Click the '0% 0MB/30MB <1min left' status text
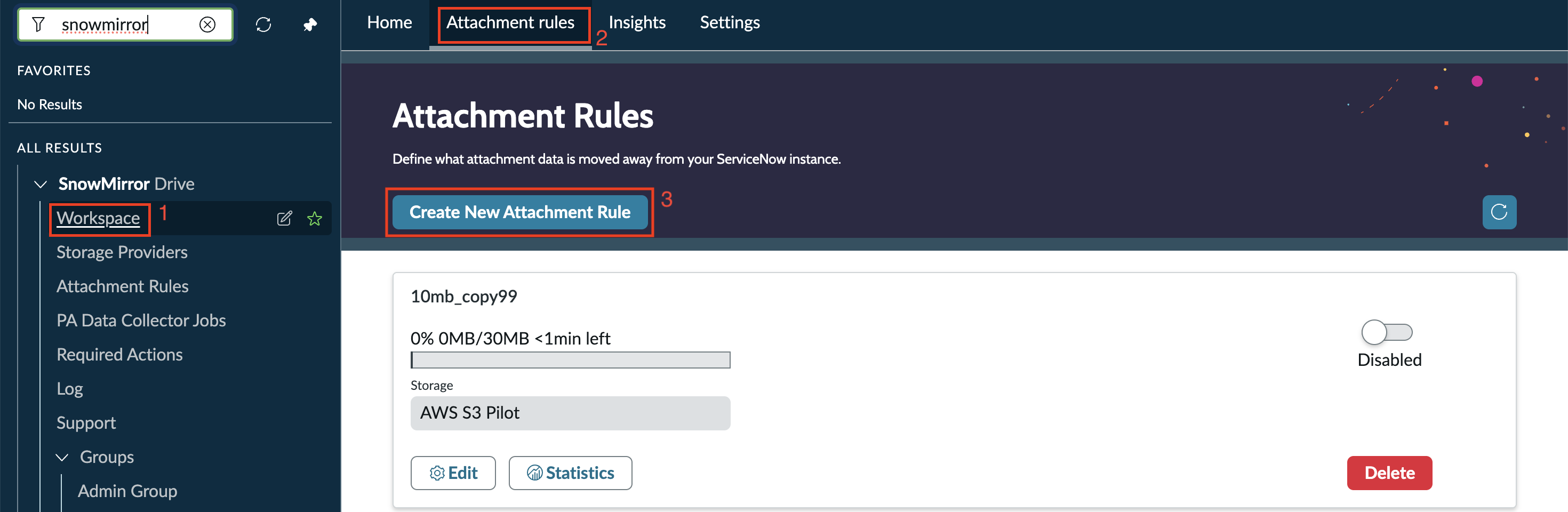The width and height of the screenshot is (1568, 512). pos(510,339)
